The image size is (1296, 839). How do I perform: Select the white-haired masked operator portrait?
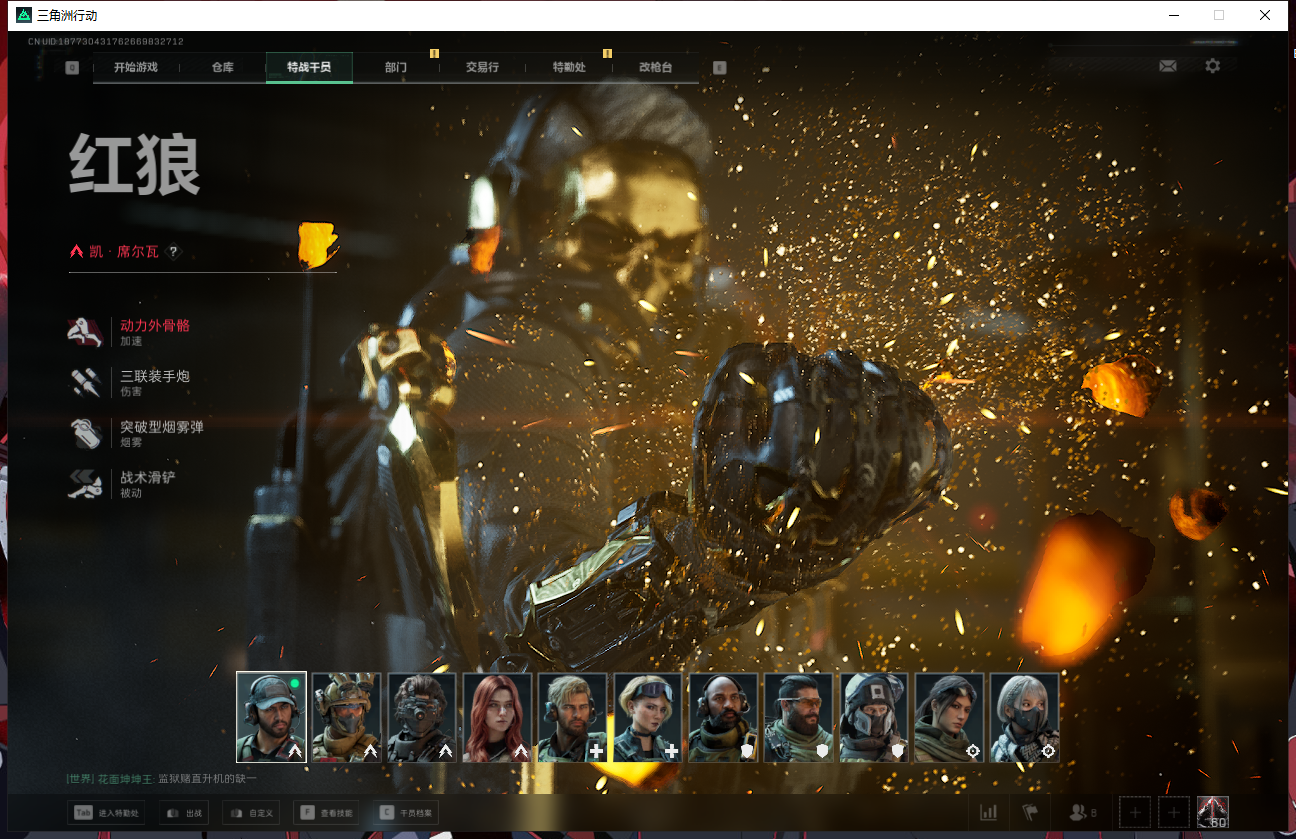[x=1025, y=717]
